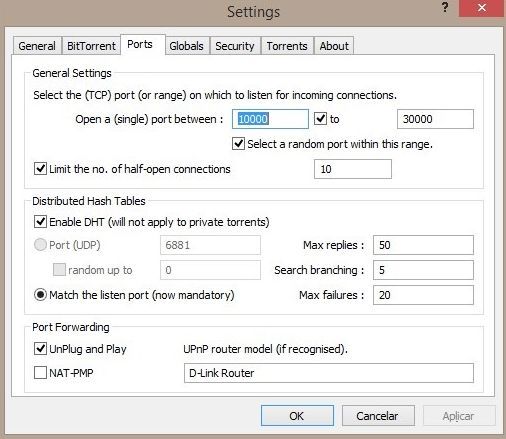The image size is (506, 439).
Task: Click the end port field showing 30000
Action: point(435,119)
